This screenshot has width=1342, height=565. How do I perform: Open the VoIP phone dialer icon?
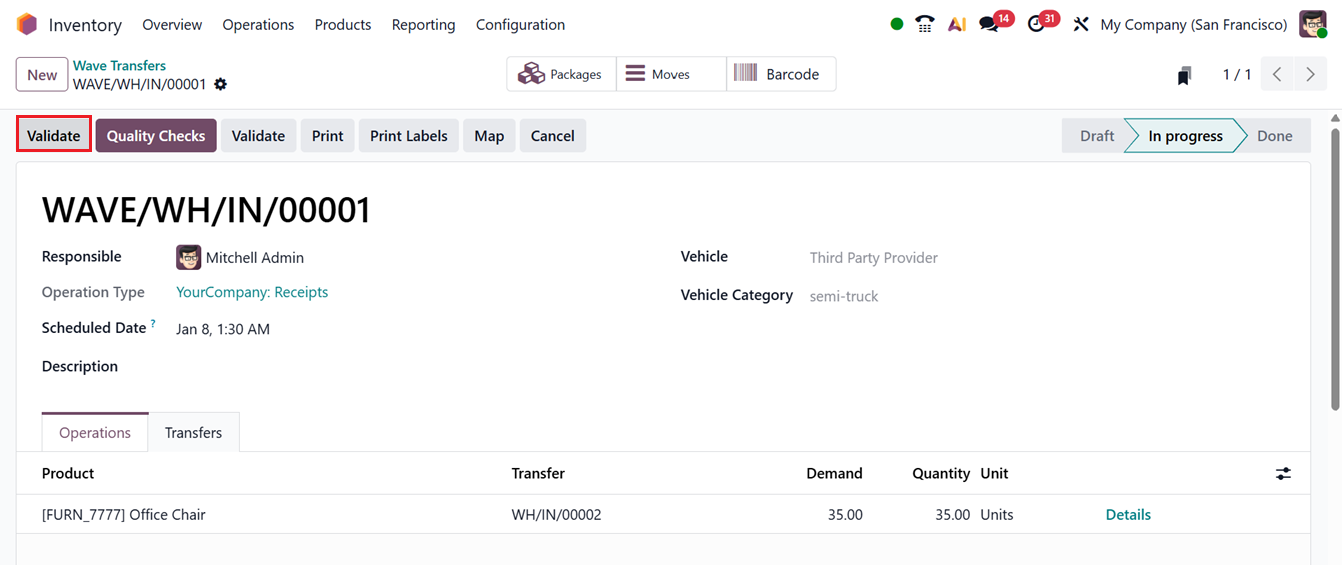(x=925, y=24)
